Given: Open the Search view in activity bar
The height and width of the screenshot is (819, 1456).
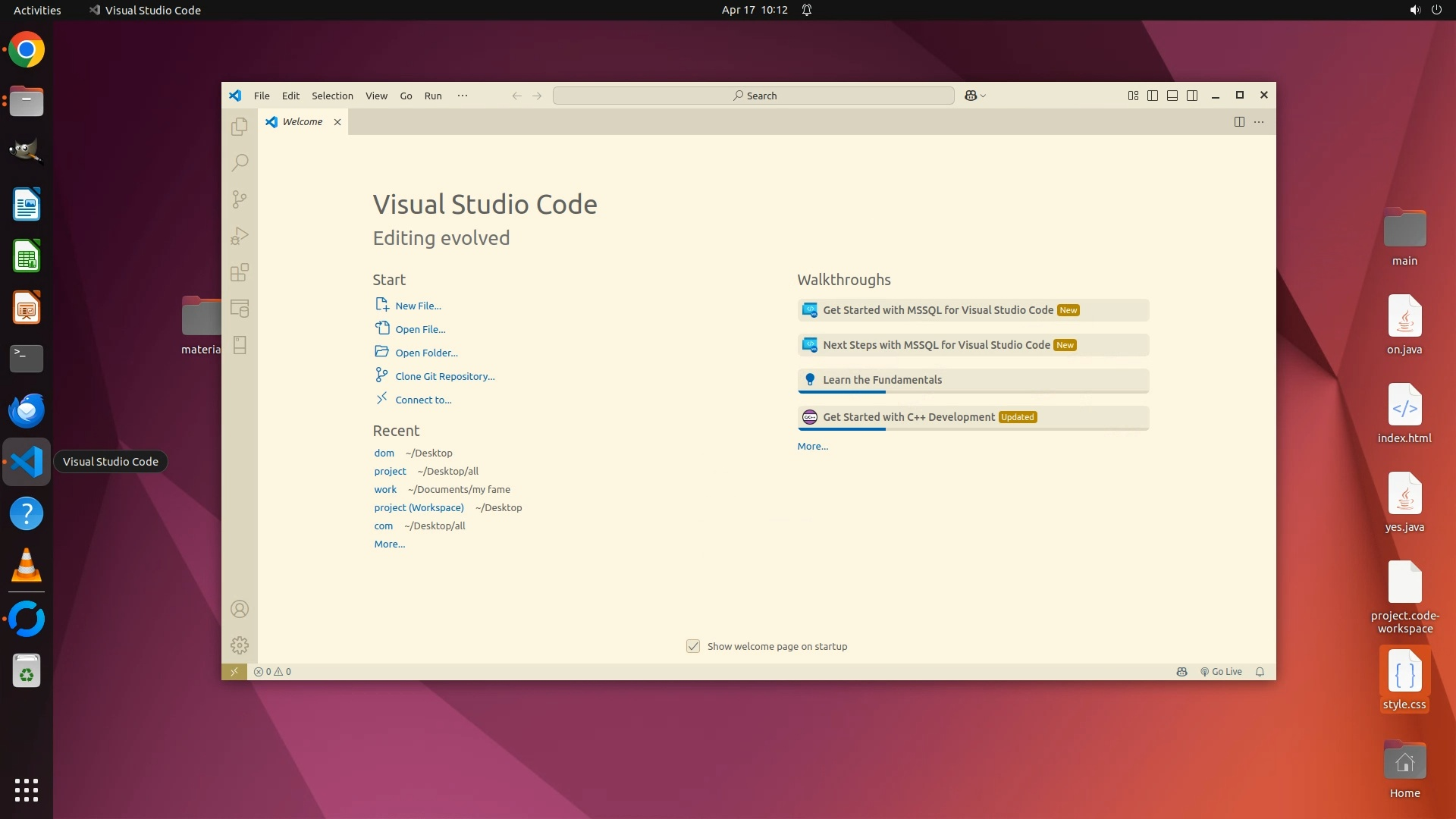Looking at the screenshot, I should click(x=240, y=163).
